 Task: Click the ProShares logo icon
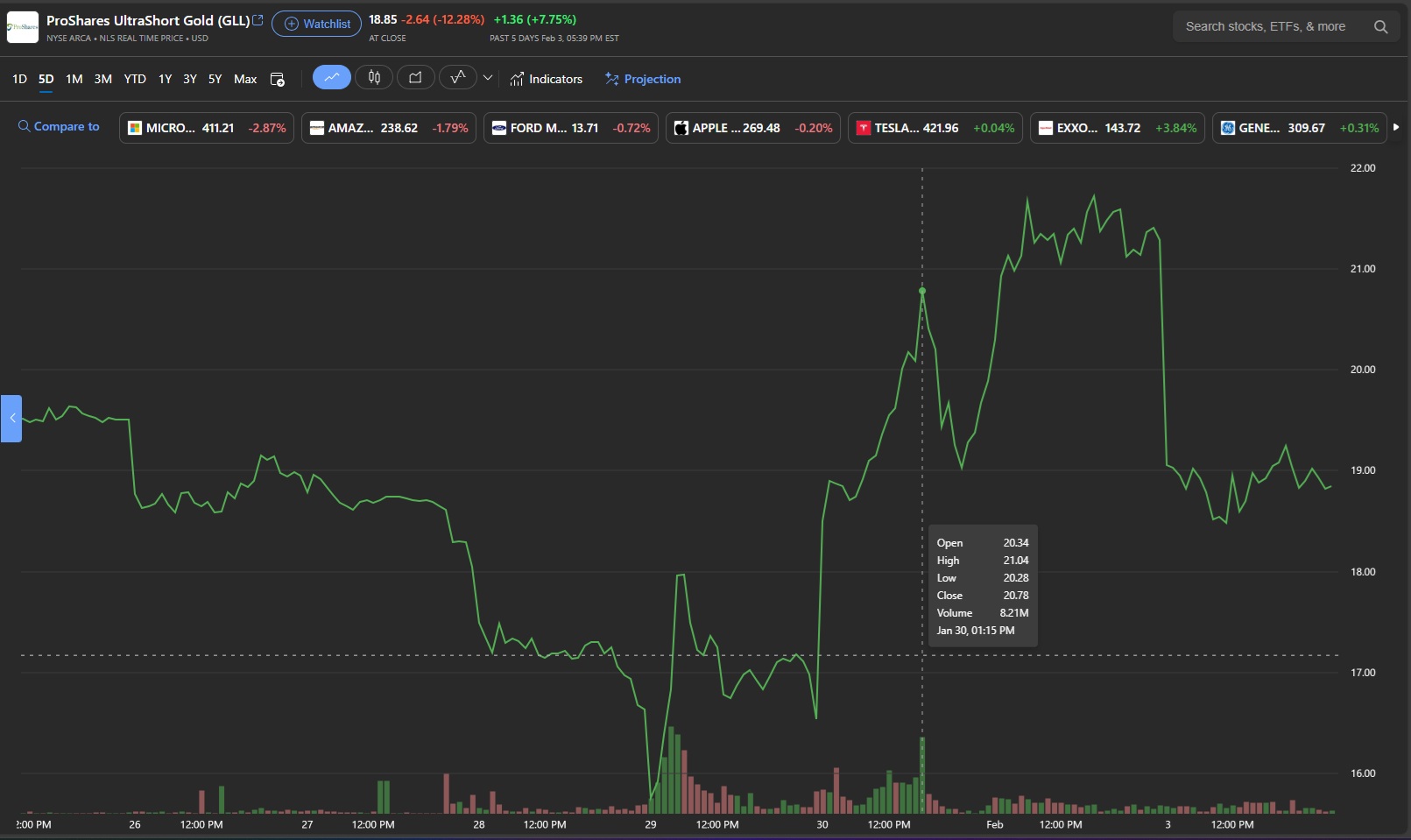[23, 27]
